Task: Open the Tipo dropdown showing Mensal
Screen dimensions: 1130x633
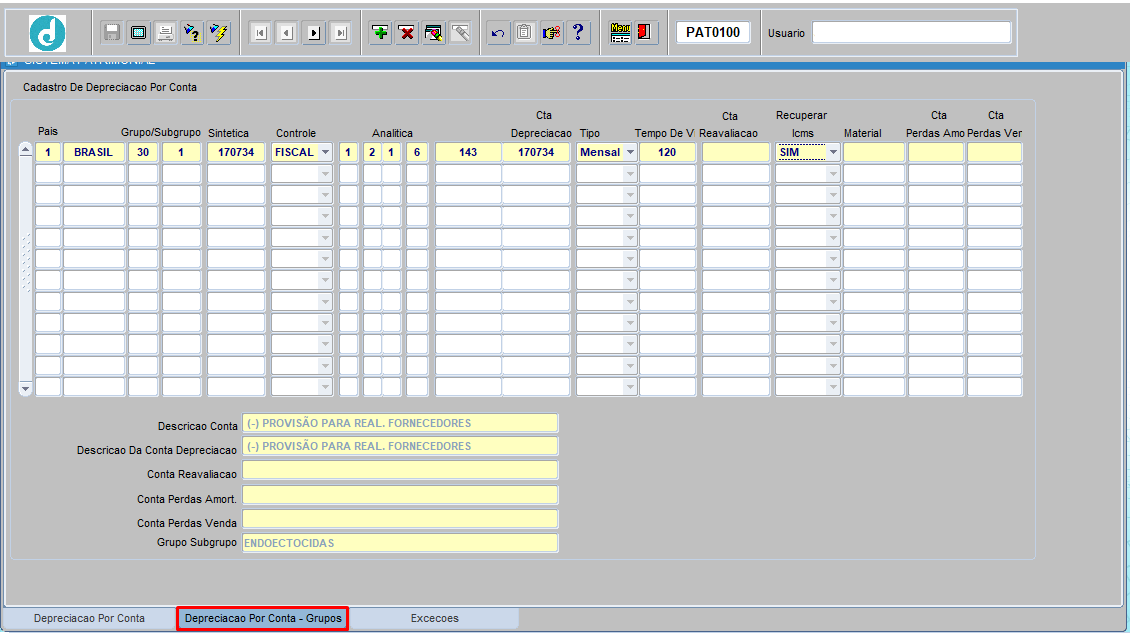Action: (x=630, y=153)
